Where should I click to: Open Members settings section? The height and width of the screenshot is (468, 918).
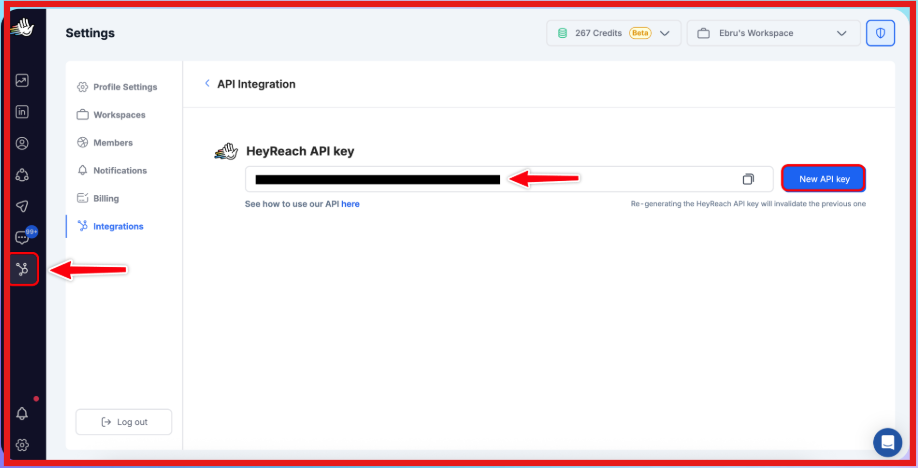click(105, 142)
